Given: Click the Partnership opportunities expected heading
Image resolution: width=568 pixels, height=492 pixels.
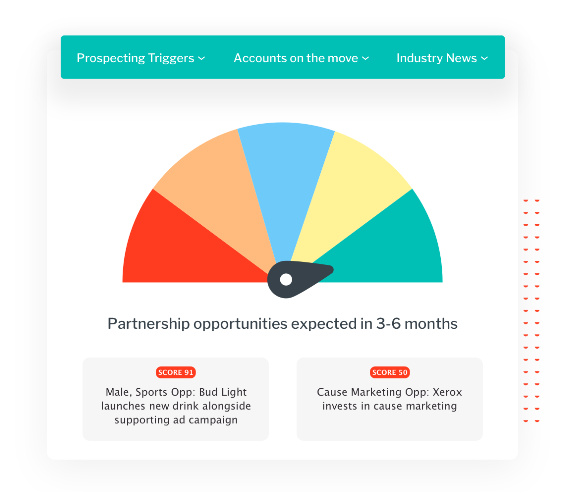Looking at the screenshot, I should (x=283, y=324).
